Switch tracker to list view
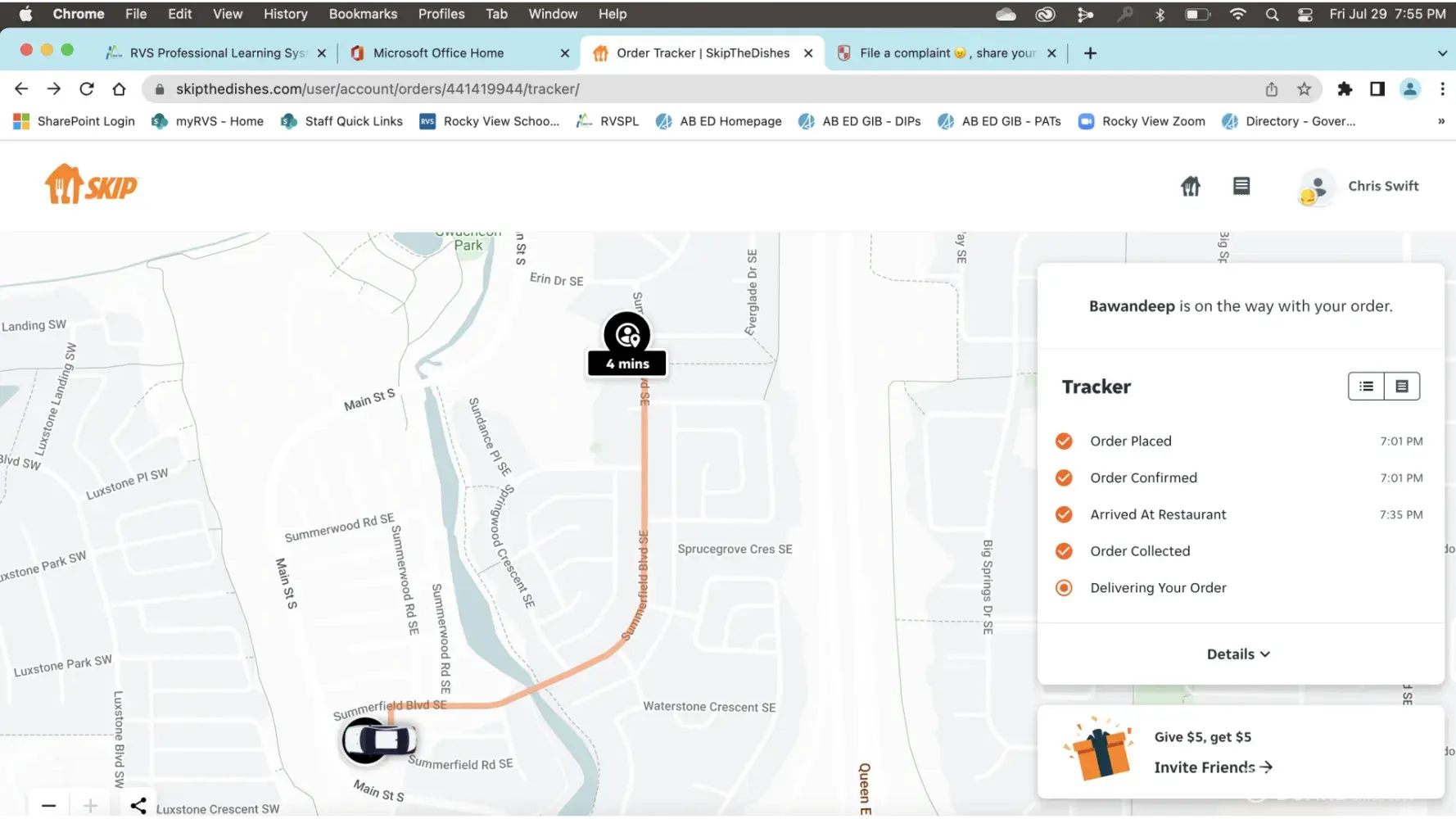Screen dimensions: 1456x819 tap(1366, 386)
